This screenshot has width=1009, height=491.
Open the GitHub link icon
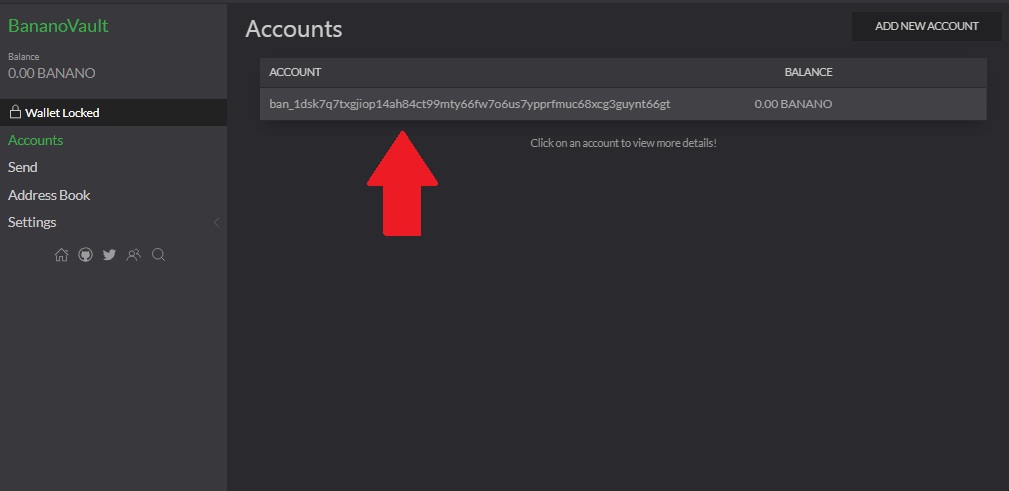[x=85, y=255]
